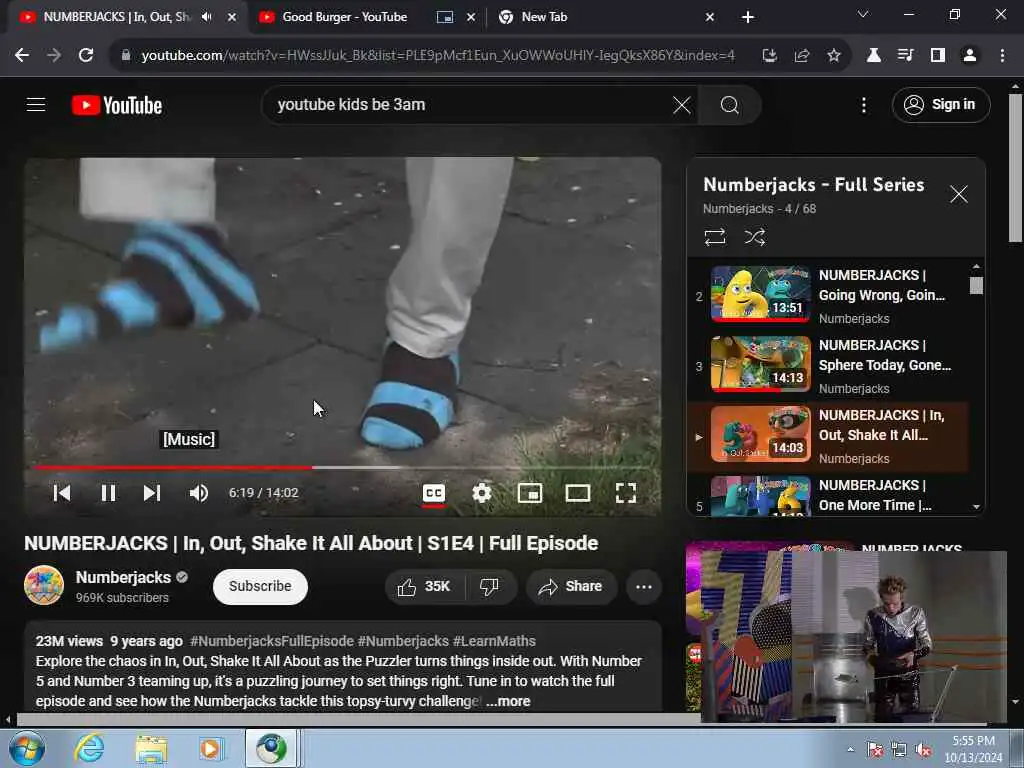The image size is (1024, 768).
Task: Open a new browser tab
Action: pyautogui.click(x=748, y=17)
